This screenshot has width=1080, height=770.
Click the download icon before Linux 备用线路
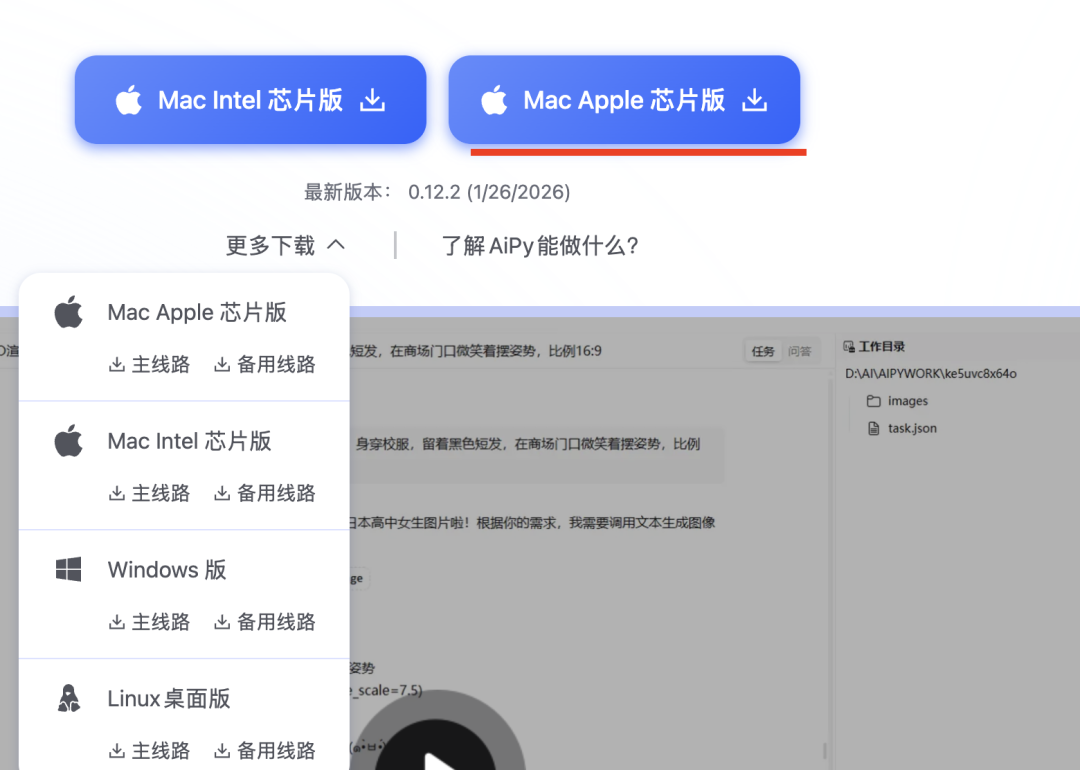(x=222, y=749)
